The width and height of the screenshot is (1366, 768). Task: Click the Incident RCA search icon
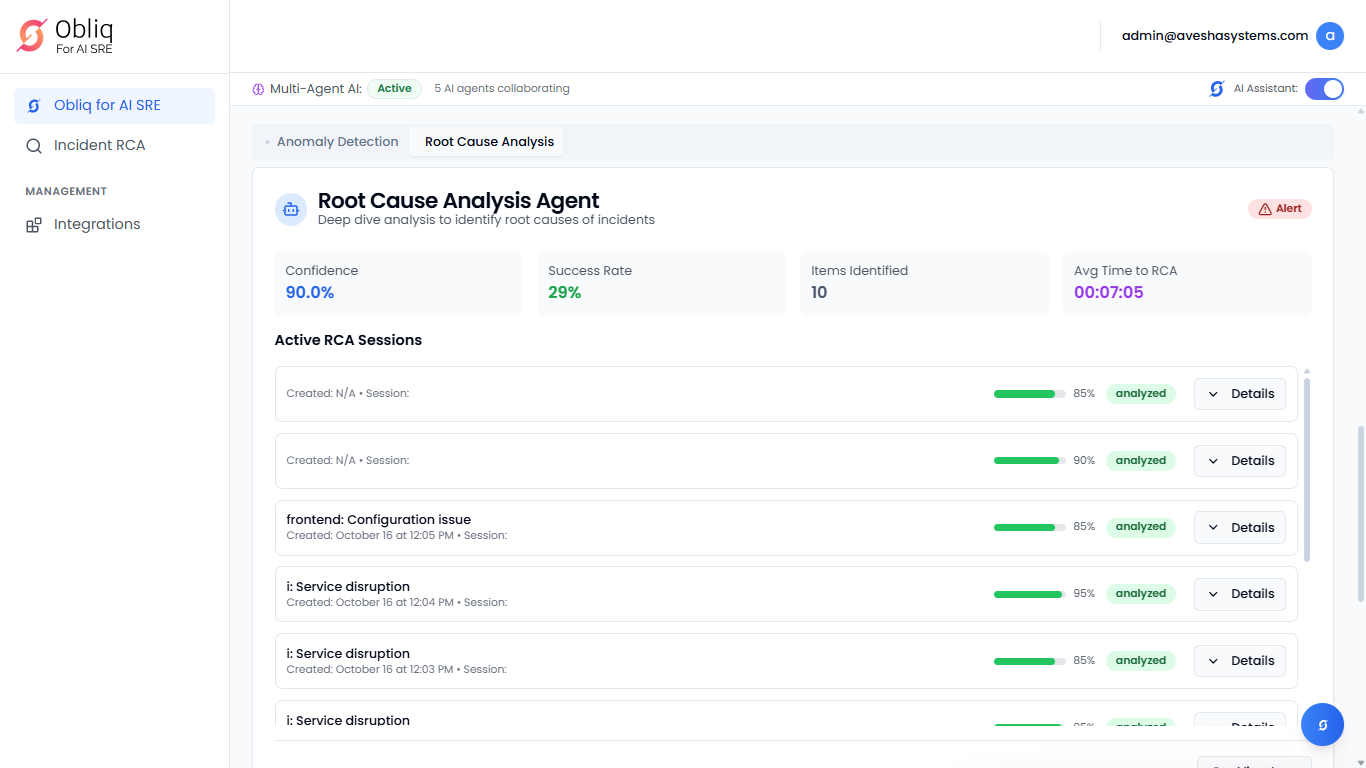(34, 146)
